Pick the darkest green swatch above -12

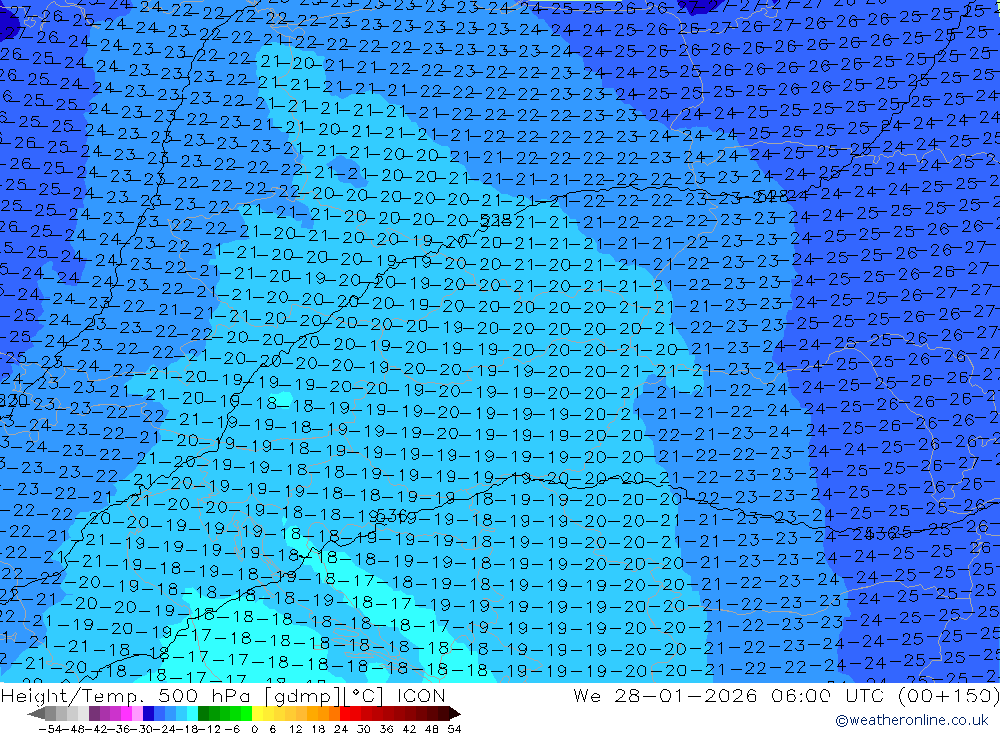[203, 713]
